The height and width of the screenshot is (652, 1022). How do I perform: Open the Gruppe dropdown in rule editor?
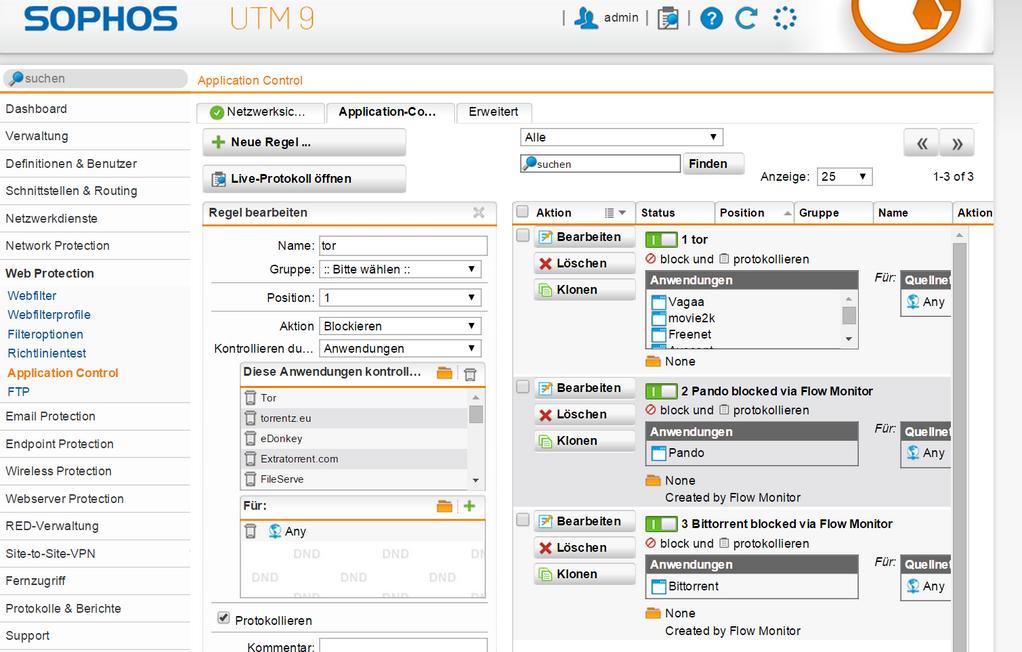click(400, 269)
